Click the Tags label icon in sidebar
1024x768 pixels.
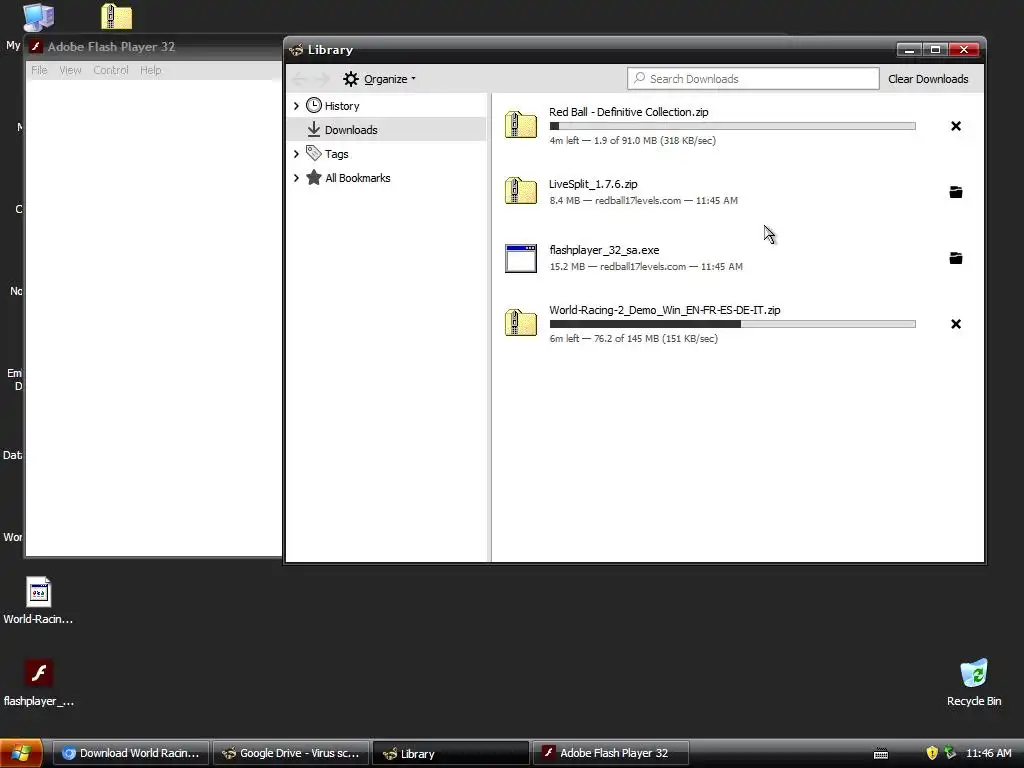click(x=313, y=153)
